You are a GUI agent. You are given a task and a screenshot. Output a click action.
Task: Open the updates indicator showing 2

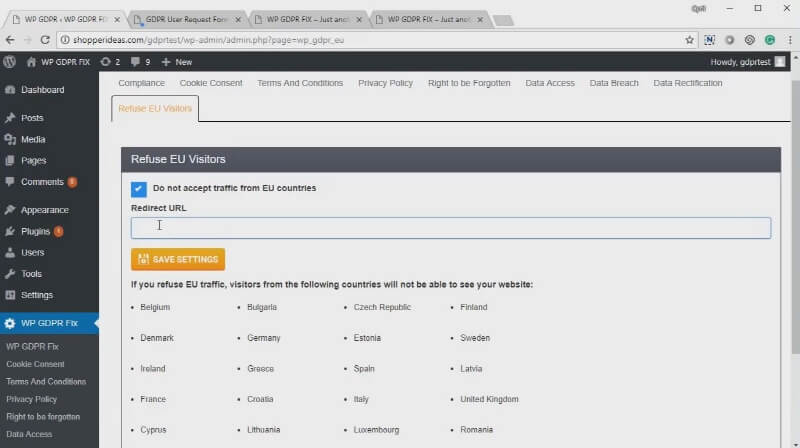(110, 62)
